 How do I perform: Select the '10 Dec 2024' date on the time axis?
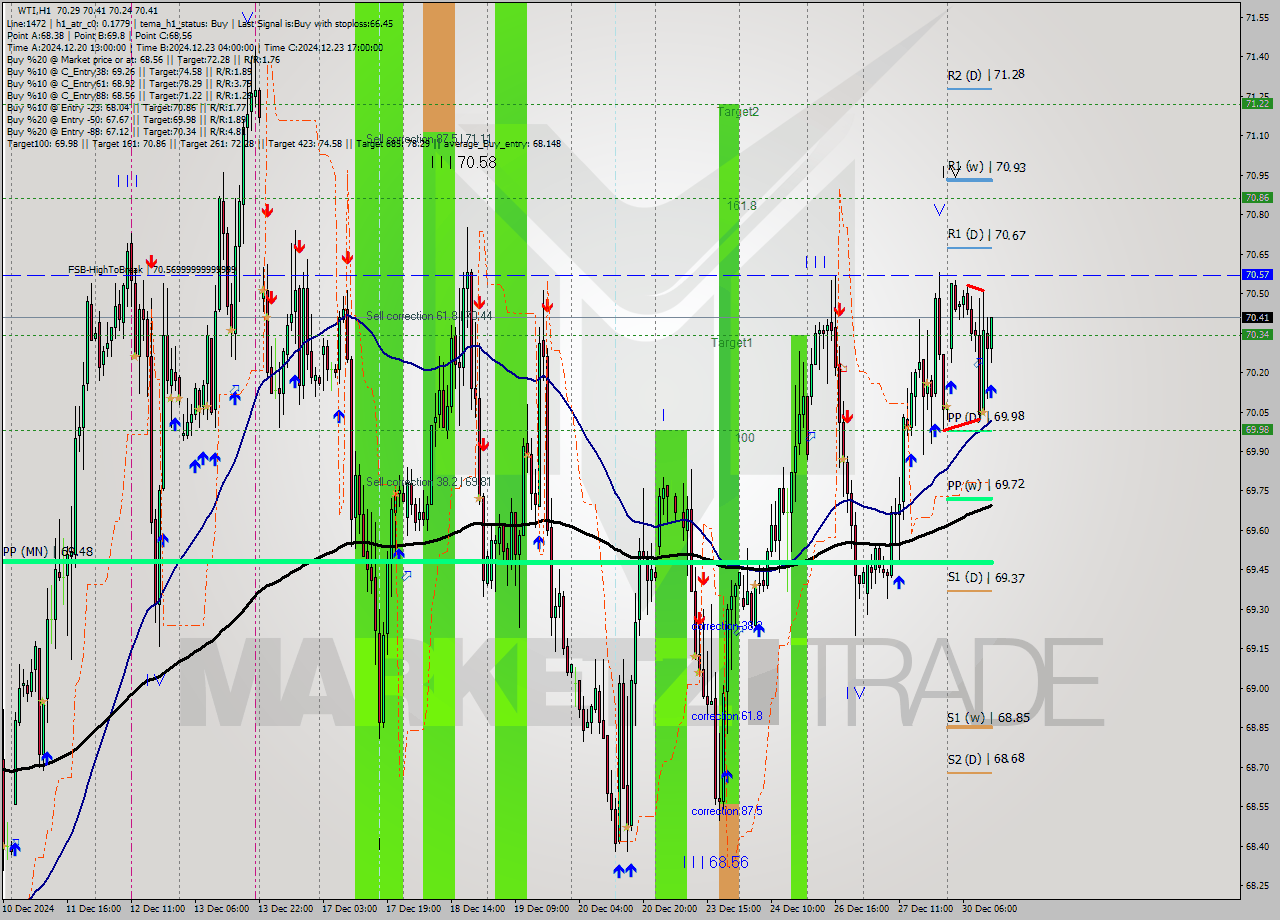[29, 909]
